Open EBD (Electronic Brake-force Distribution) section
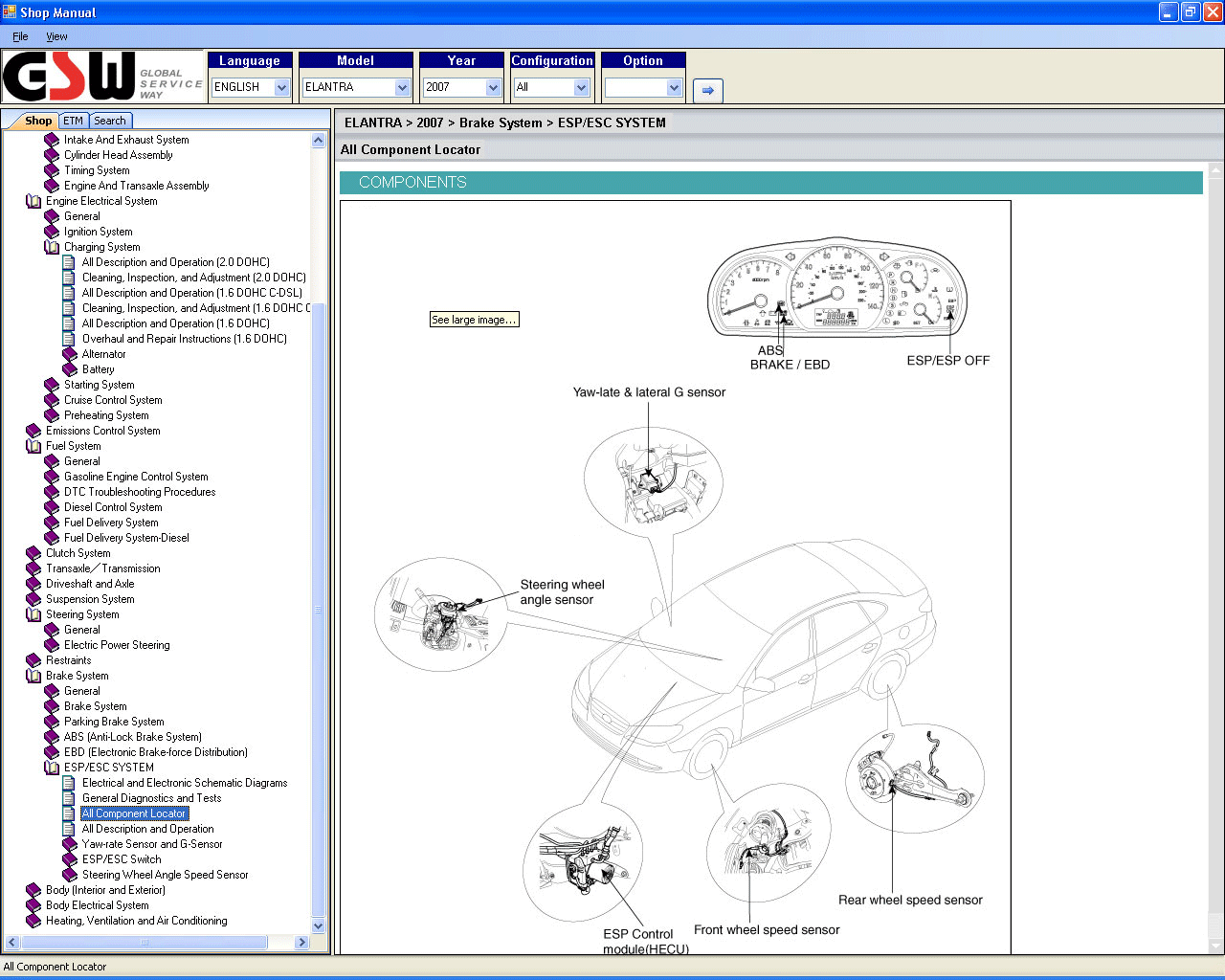Screen dimensions: 1225x980 pos(156,752)
